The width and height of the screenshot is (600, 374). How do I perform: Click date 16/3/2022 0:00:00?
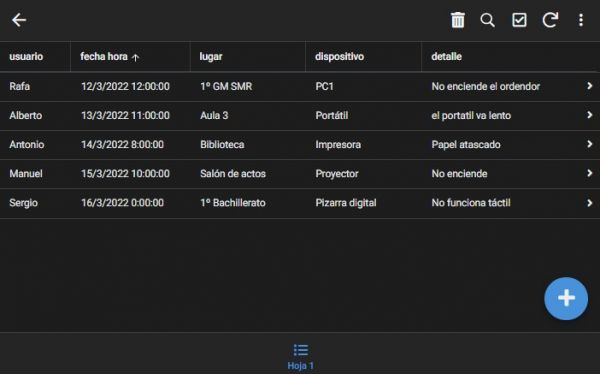(x=122, y=203)
